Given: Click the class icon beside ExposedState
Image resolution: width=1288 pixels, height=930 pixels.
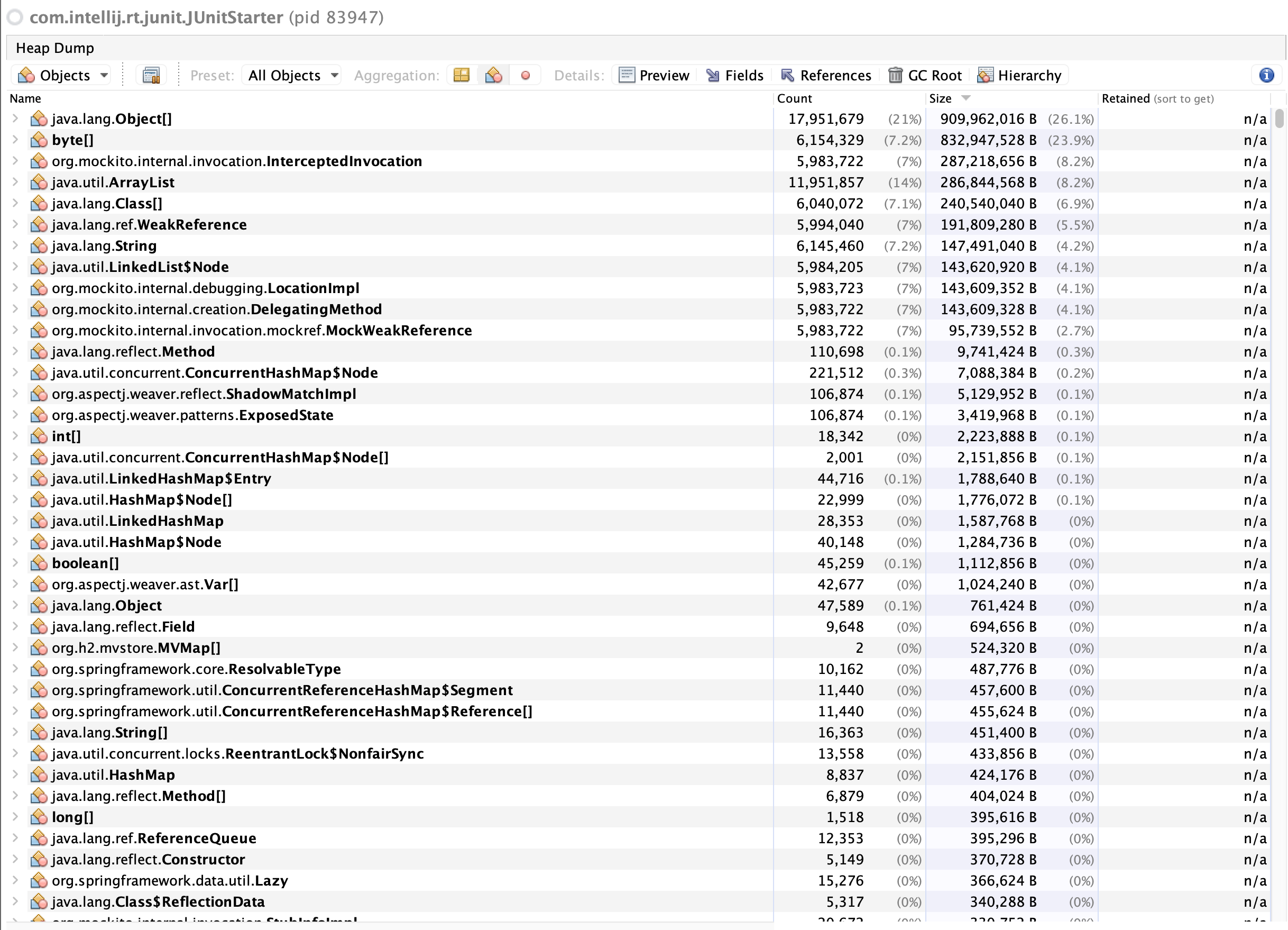Looking at the screenshot, I should click(x=39, y=415).
